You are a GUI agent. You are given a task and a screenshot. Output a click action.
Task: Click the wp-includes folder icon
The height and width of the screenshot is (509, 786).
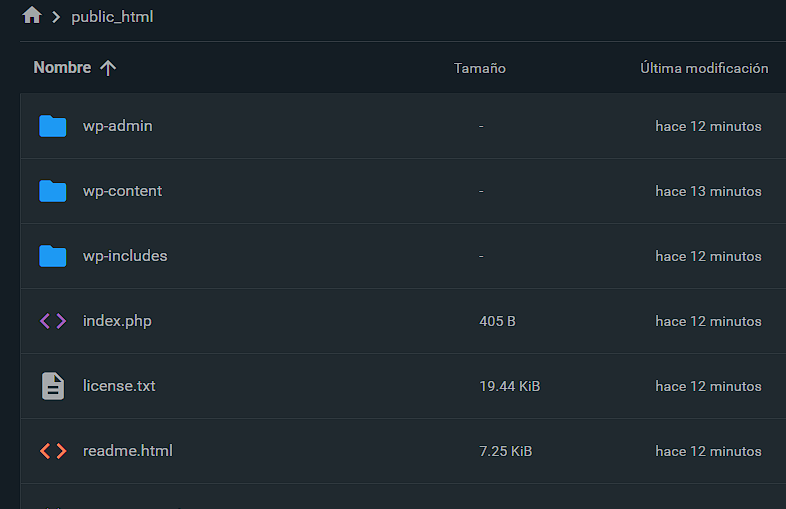tap(53, 256)
